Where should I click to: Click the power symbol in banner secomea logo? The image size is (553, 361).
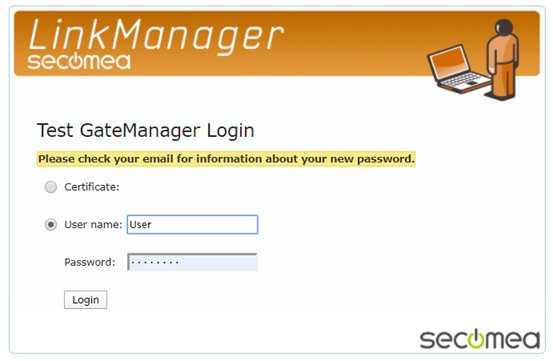pos(75,61)
